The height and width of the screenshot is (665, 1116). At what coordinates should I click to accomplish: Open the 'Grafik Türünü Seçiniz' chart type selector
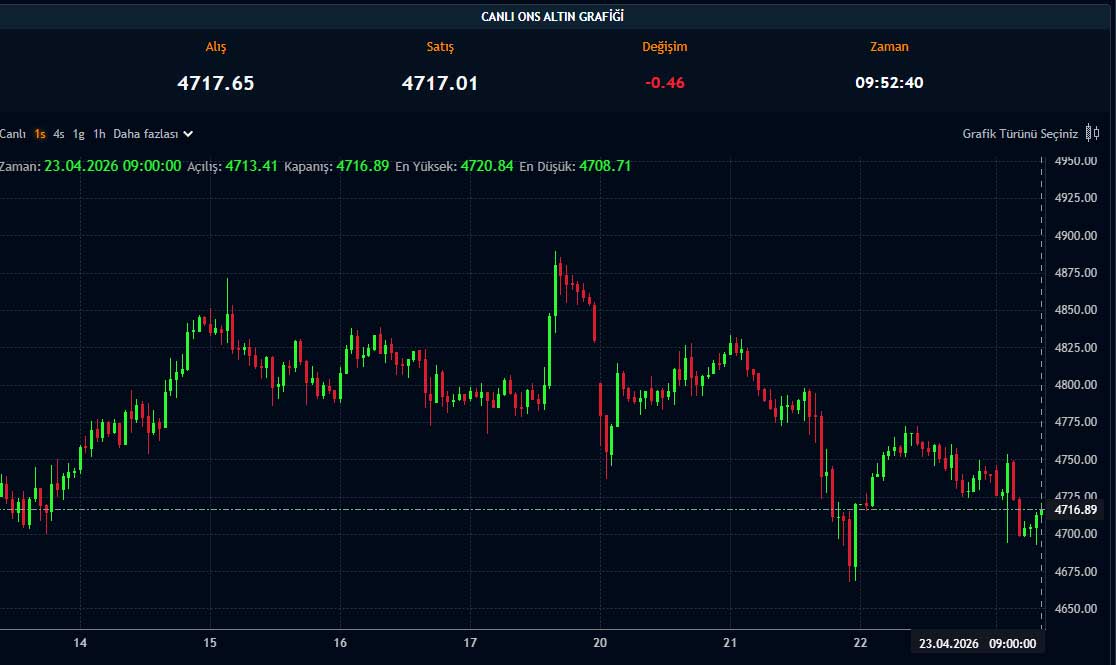coord(1020,133)
